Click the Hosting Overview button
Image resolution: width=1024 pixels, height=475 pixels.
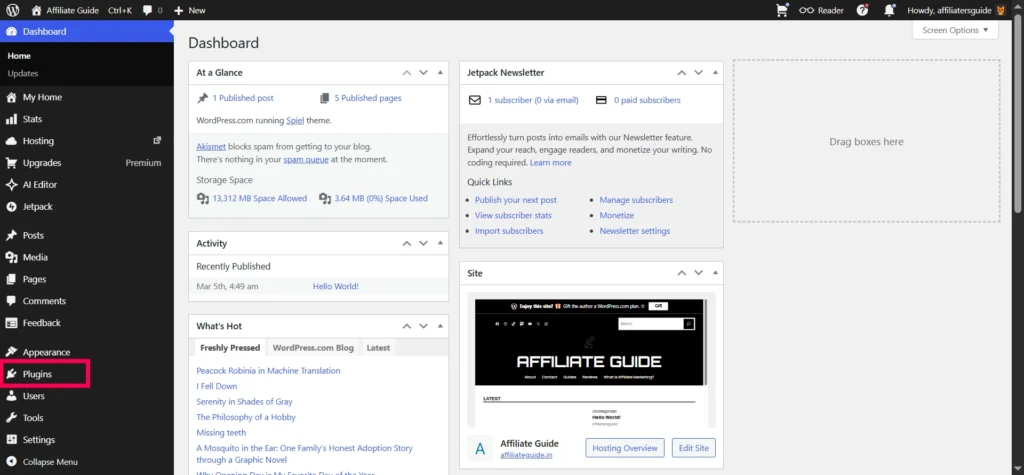coord(625,448)
